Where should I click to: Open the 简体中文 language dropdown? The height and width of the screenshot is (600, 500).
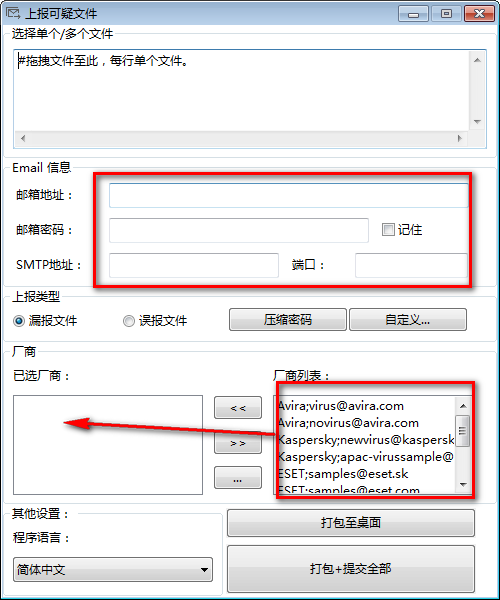(113, 569)
